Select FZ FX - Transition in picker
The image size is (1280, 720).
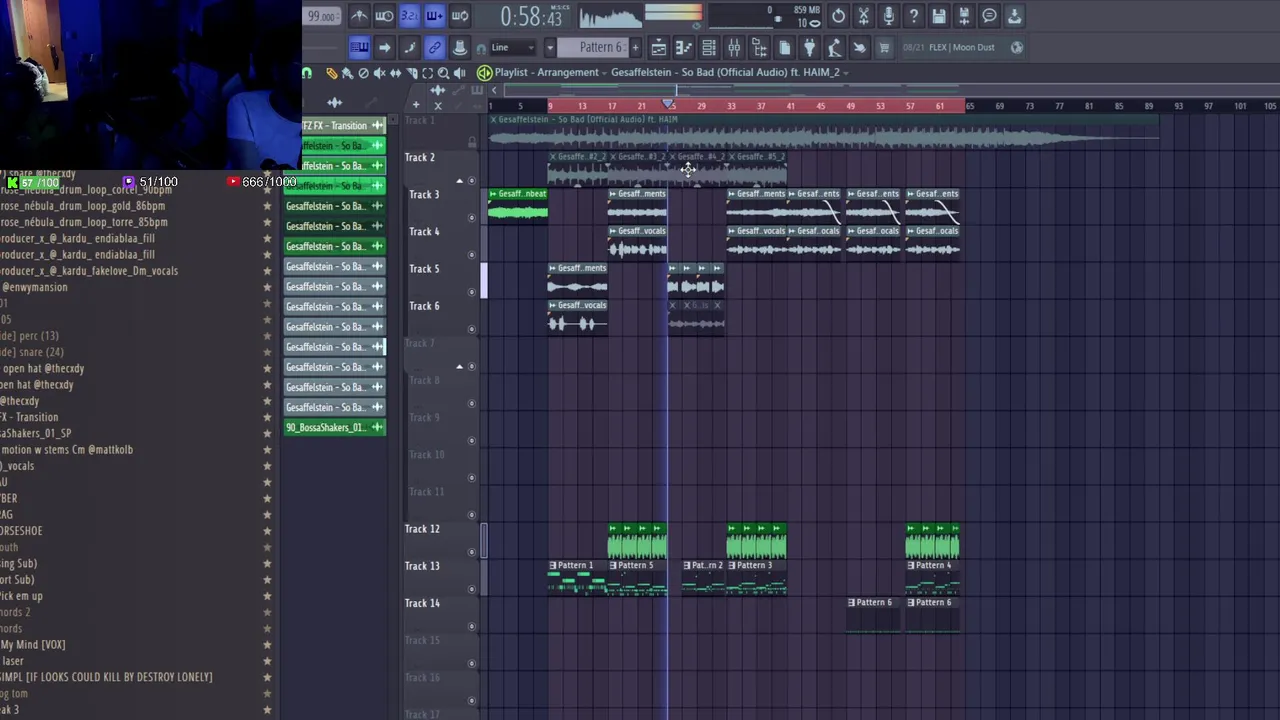click(x=335, y=125)
